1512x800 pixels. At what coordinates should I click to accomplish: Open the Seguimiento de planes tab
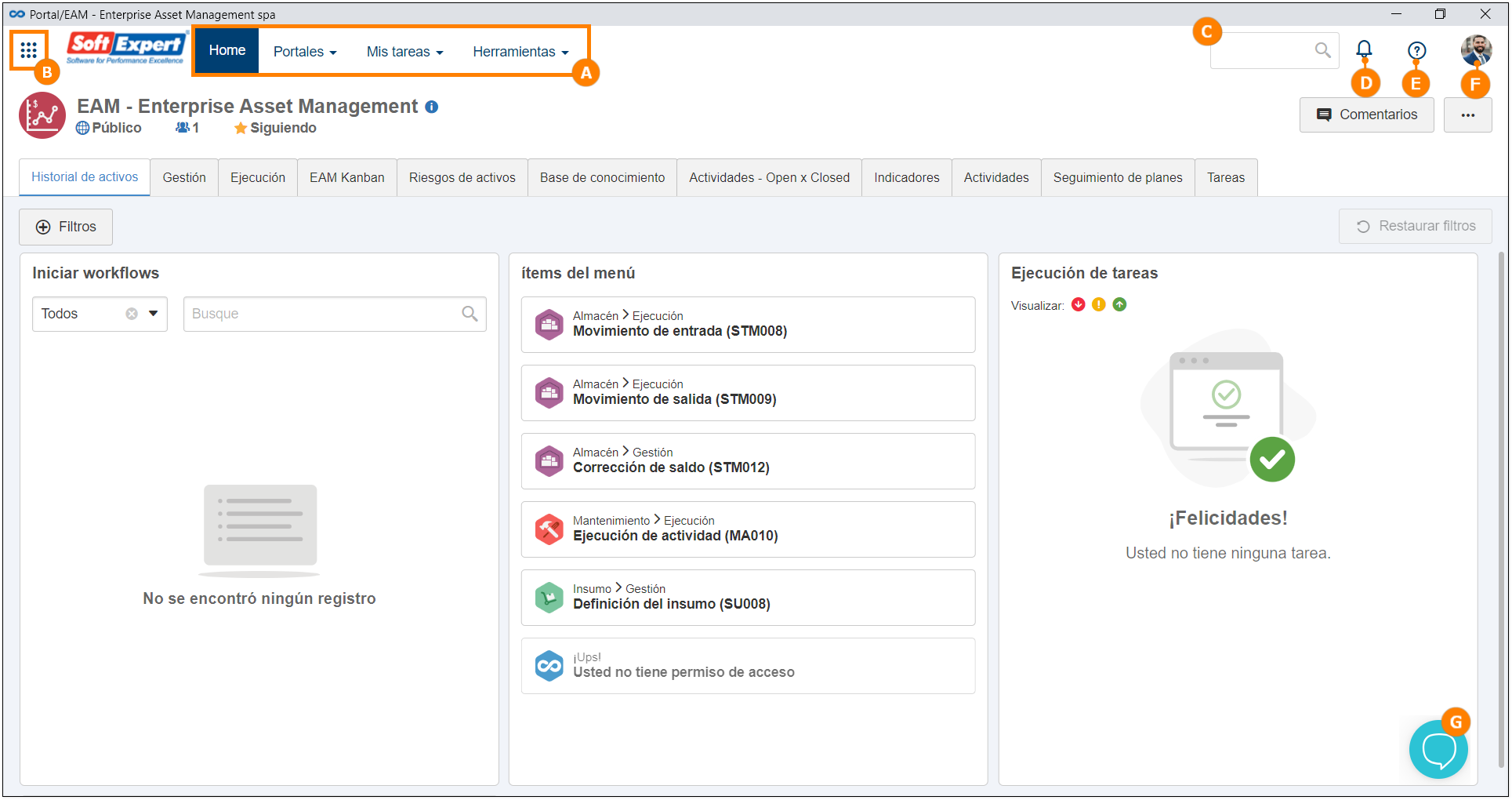pos(1118,178)
